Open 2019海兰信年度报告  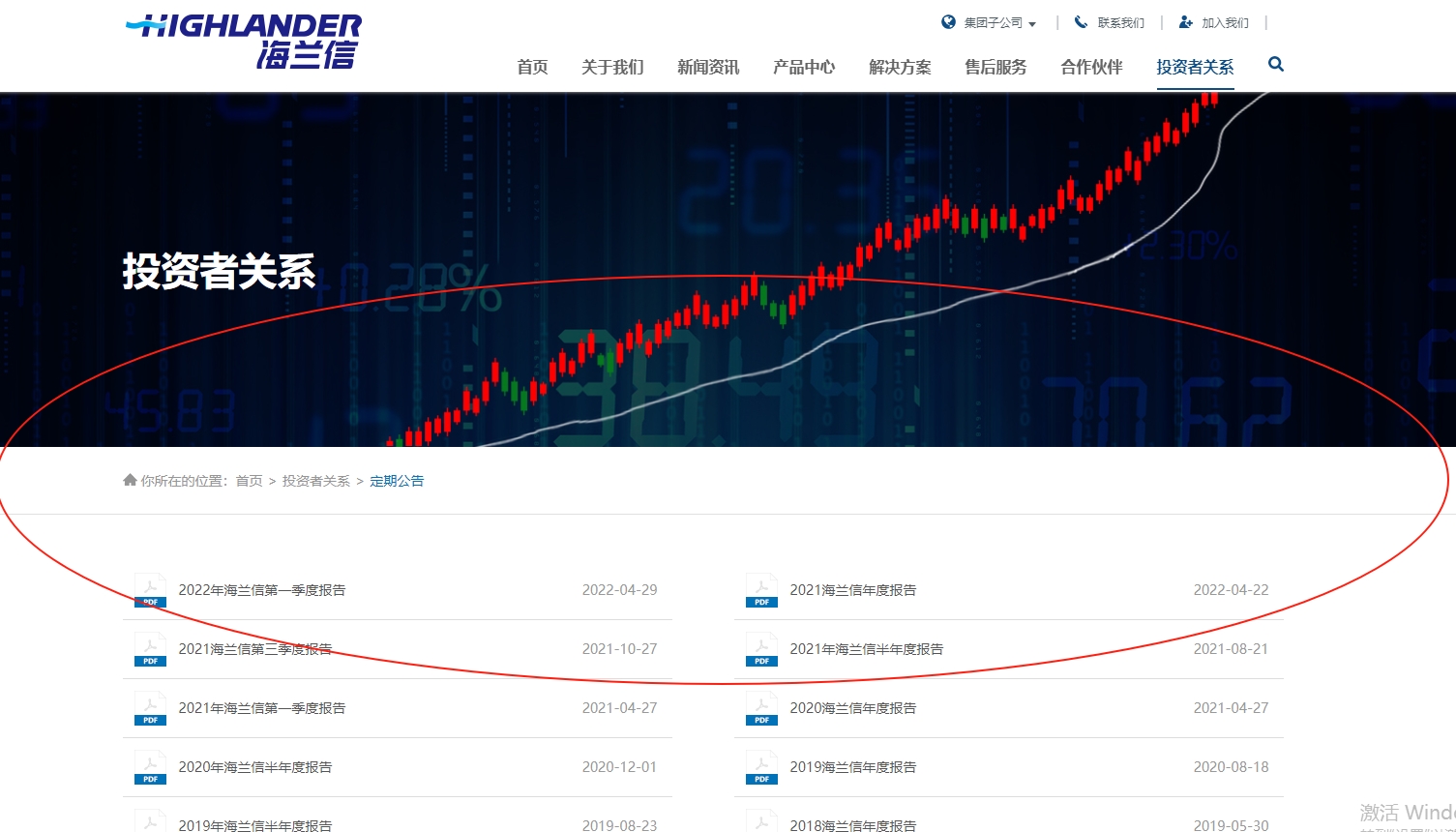(x=853, y=767)
